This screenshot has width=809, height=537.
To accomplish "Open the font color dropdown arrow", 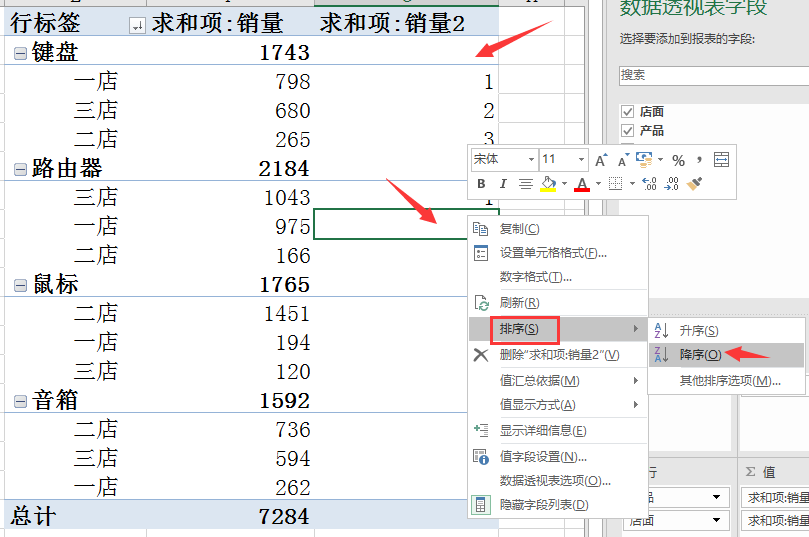I will 598,184.
